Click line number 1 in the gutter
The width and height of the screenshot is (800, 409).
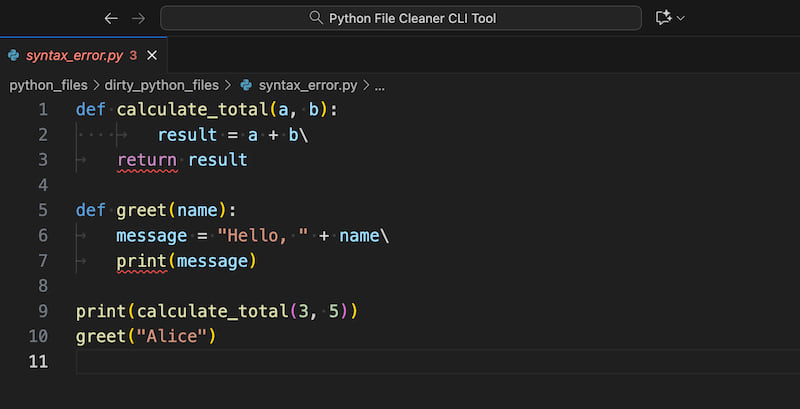[x=42, y=110]
